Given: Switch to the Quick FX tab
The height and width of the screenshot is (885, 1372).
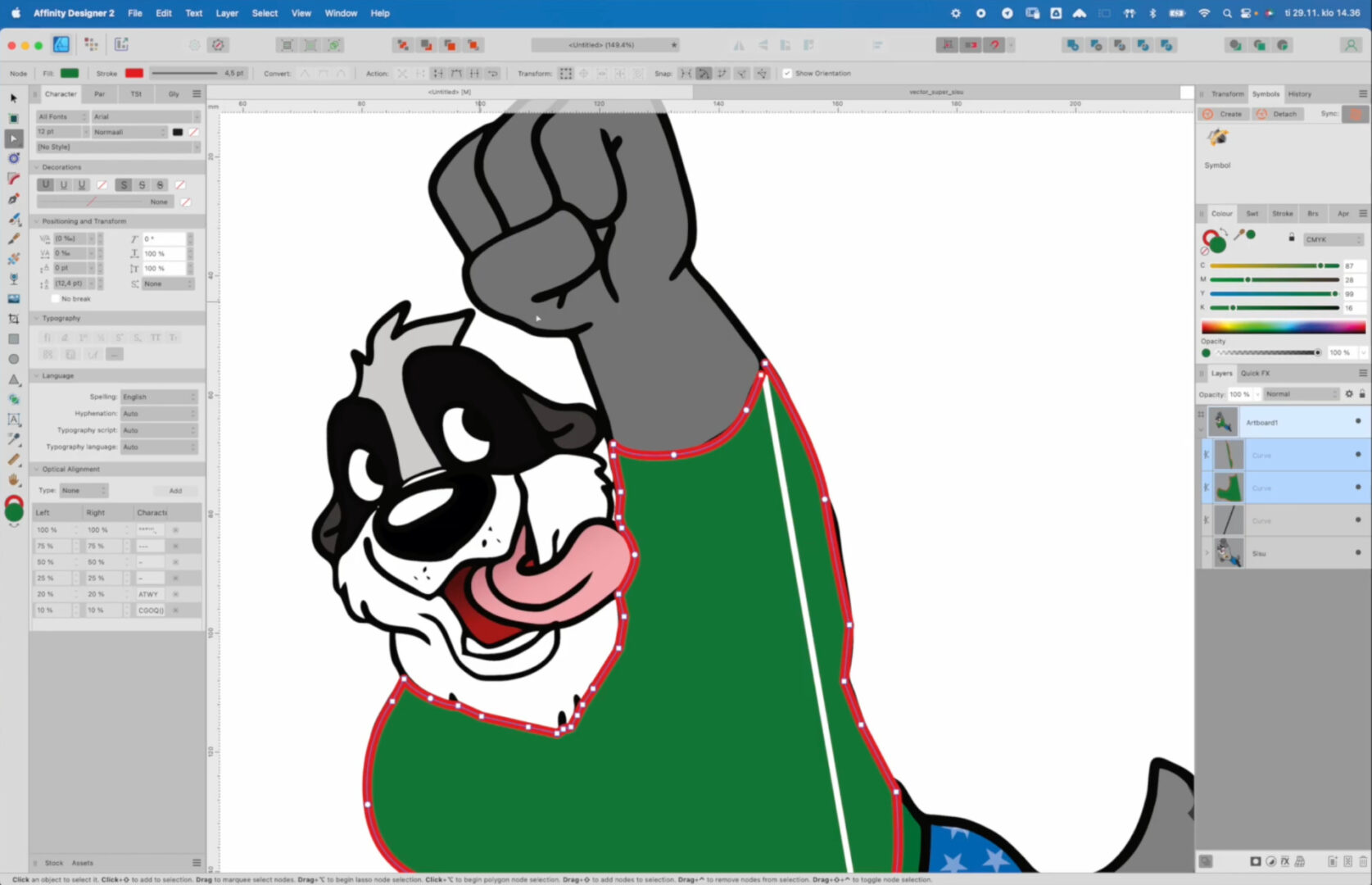Looking at the screenshot, I should click(1255, 374).
